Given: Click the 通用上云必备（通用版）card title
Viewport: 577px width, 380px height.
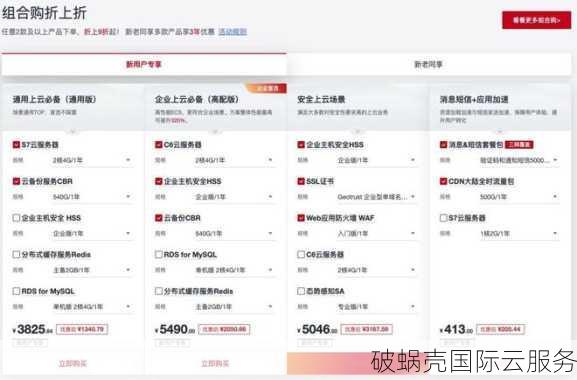Looking at the screenshot, I should [x=54, y=99].
